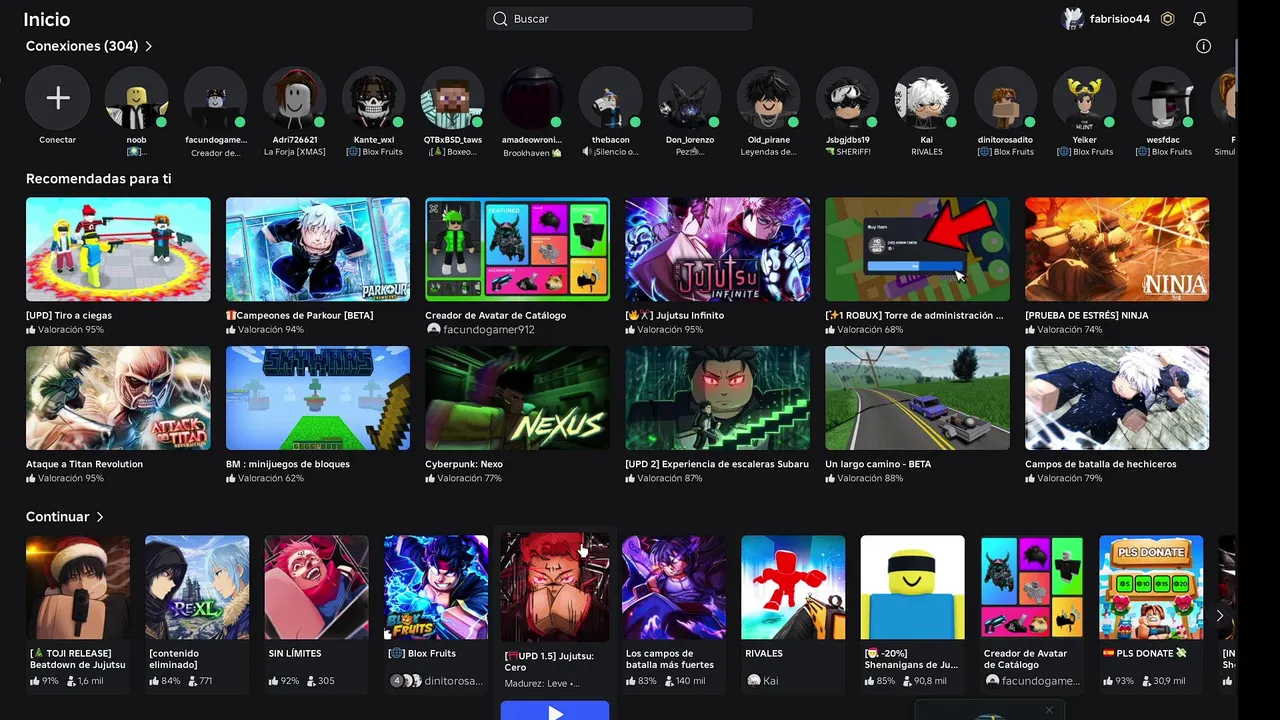Open thebacon friend avatar
1280x720 pixels.
tap(611, 98)
